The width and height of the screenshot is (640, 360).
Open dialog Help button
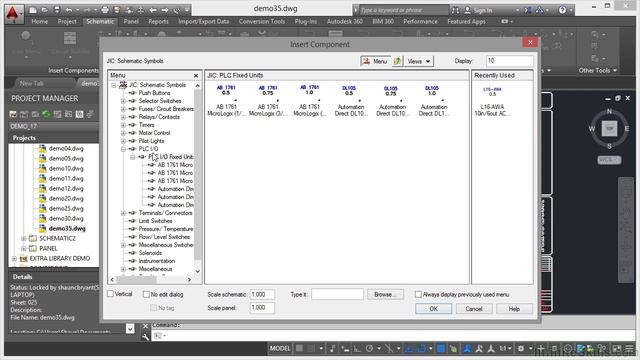514,309
